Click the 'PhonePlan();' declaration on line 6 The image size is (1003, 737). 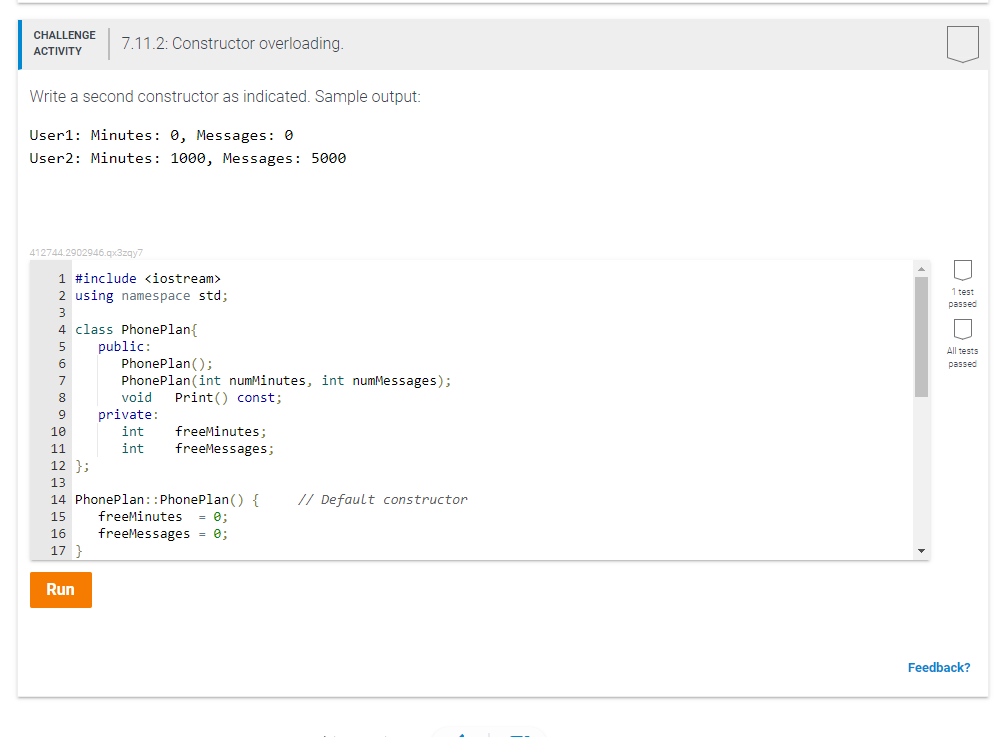point(167,363)
